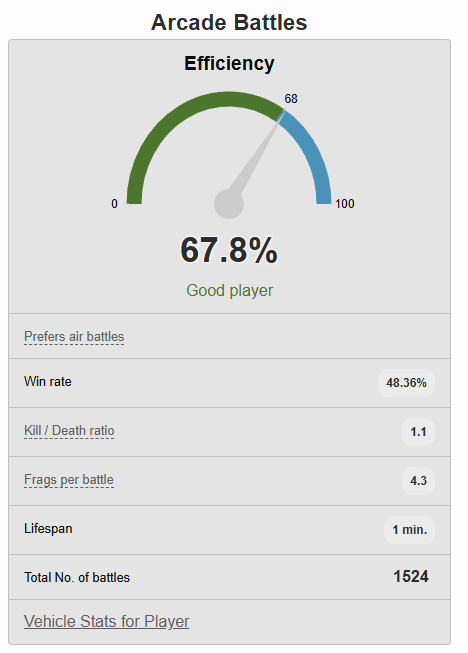Select the 48.36% win rate badge
The height and width of the screenshot is (653, 468).
(406, 383)
